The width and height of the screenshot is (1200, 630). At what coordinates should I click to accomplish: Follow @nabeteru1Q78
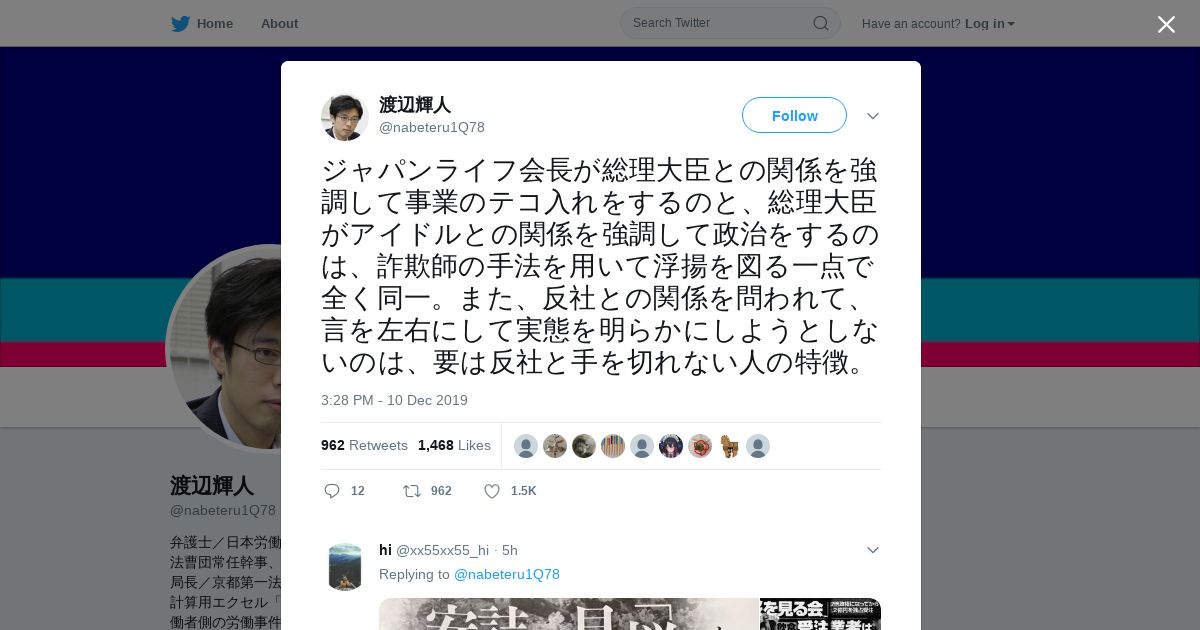click(794, 116)
